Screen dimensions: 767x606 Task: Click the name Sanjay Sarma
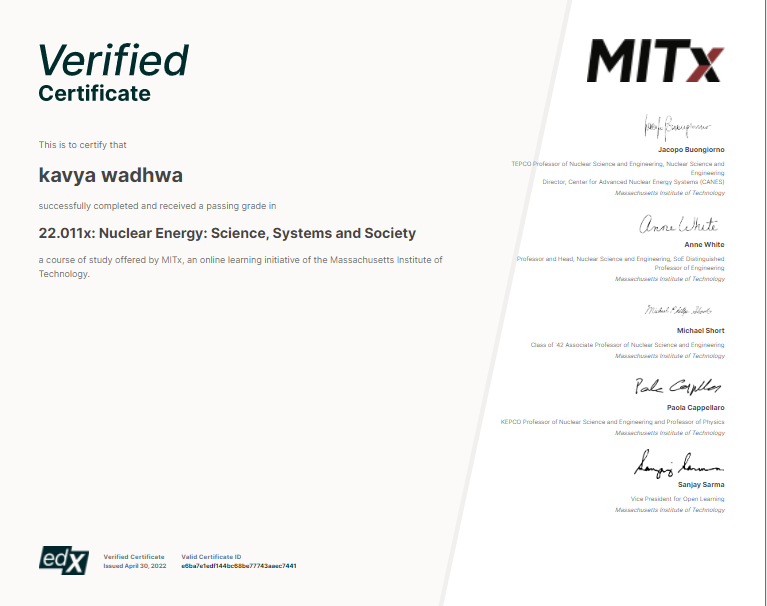point(701,485)
